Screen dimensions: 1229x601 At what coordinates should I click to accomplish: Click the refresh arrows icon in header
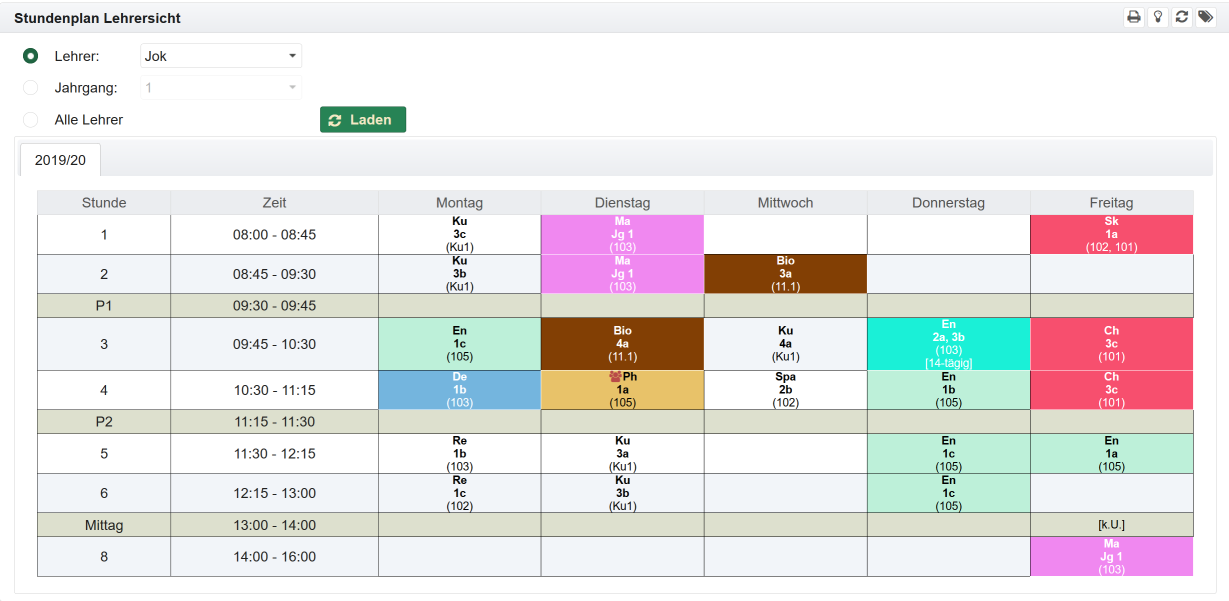1182,17
